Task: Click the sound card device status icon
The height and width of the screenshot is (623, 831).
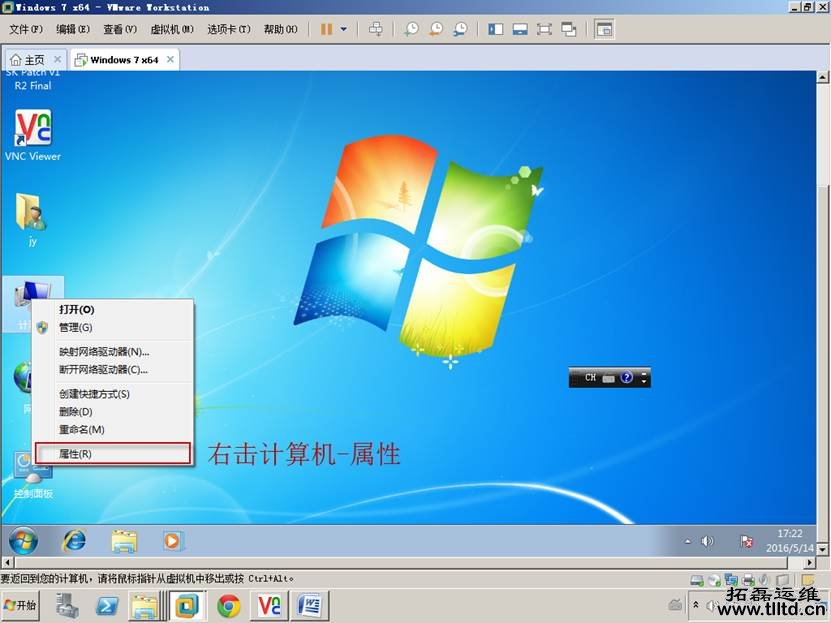Action: [765, 581]
